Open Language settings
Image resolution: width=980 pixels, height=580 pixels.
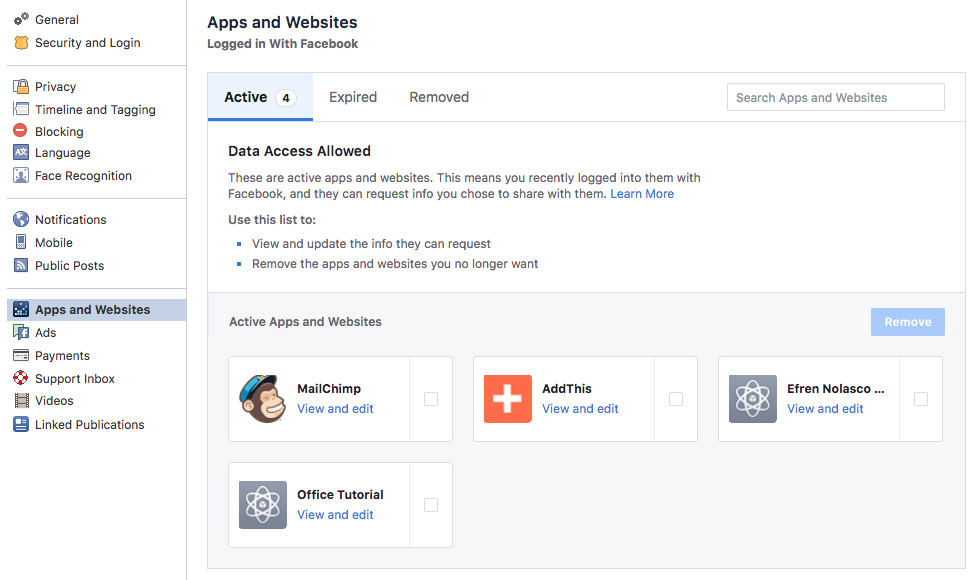pyautogui.click(x=62, y=152)
